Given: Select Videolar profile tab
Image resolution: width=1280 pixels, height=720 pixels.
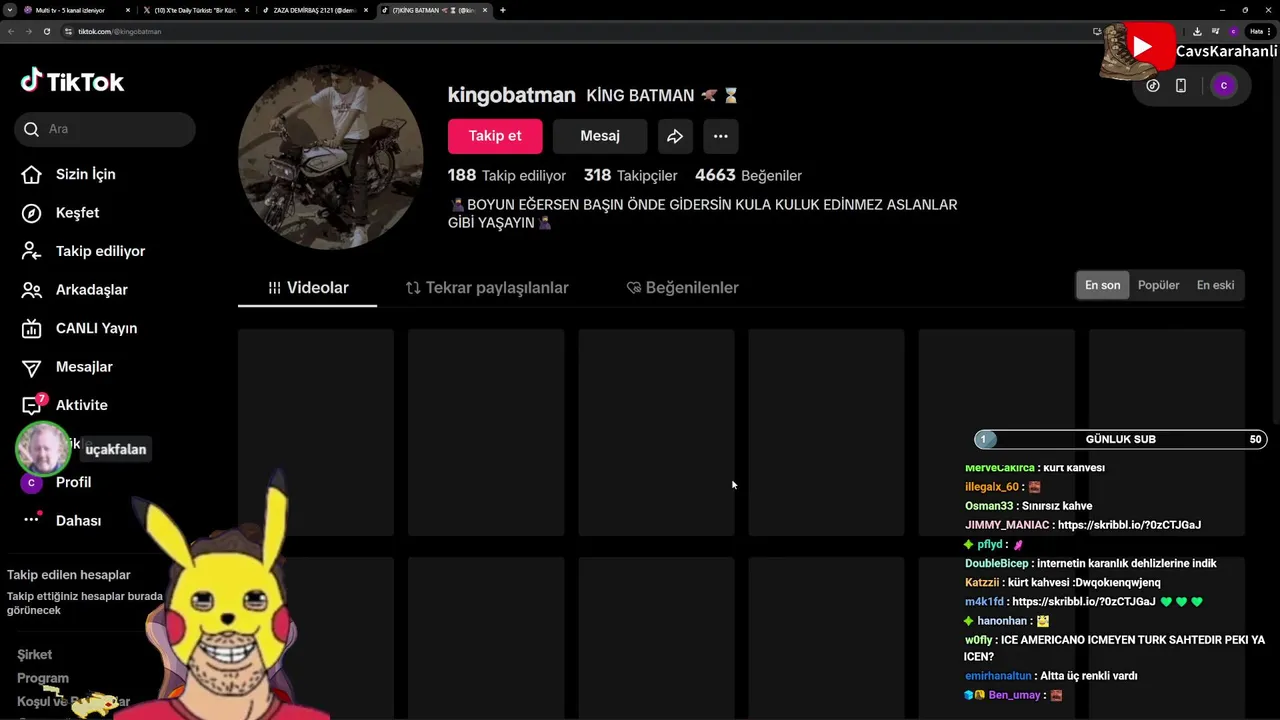Looking at the screenshot, I should [308, 288].
